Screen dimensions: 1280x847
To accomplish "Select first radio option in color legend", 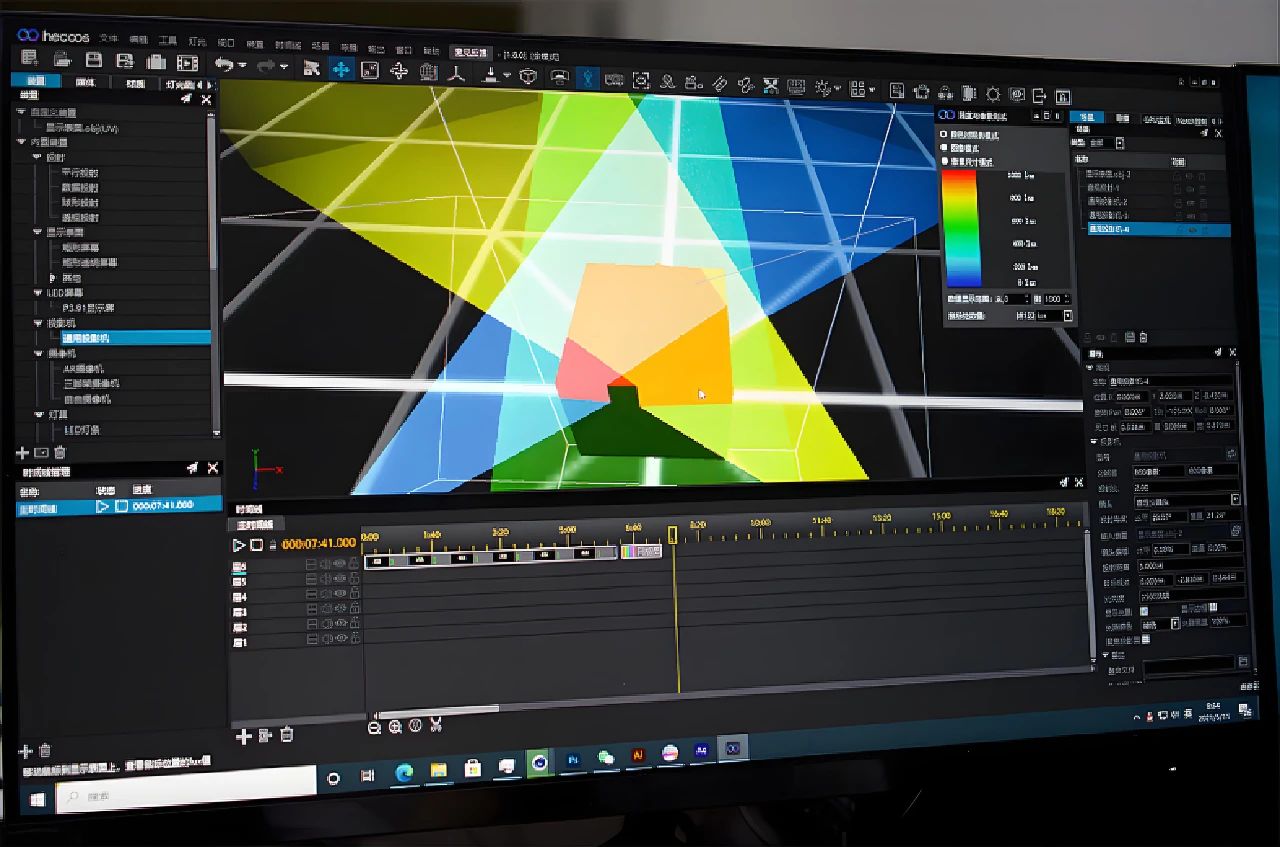I will 943,133.
